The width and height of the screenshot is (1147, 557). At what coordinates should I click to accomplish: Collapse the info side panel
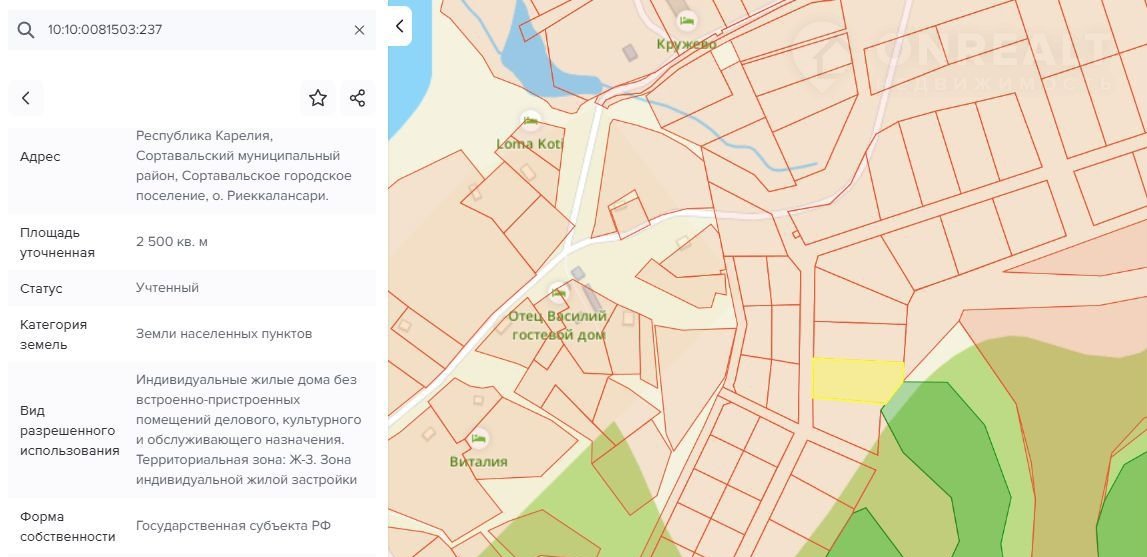click(x=399, y=26)
